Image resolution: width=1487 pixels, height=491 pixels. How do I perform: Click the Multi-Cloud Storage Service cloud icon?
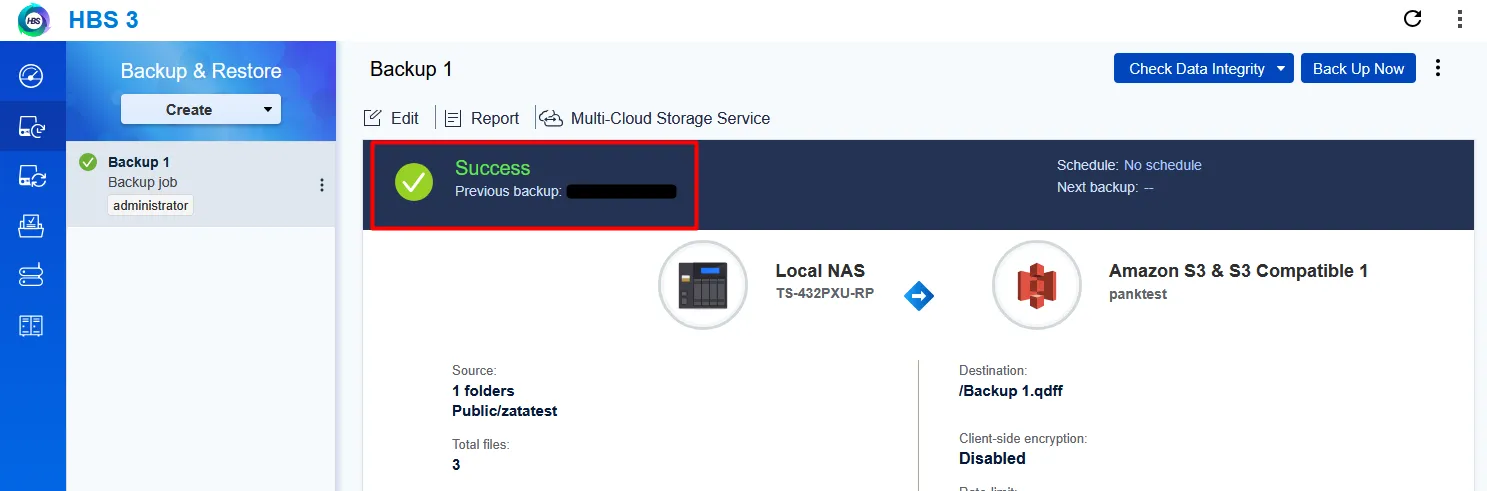551,118
